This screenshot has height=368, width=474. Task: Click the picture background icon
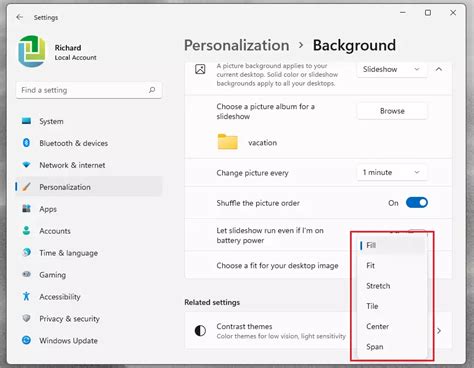(200, 69)
